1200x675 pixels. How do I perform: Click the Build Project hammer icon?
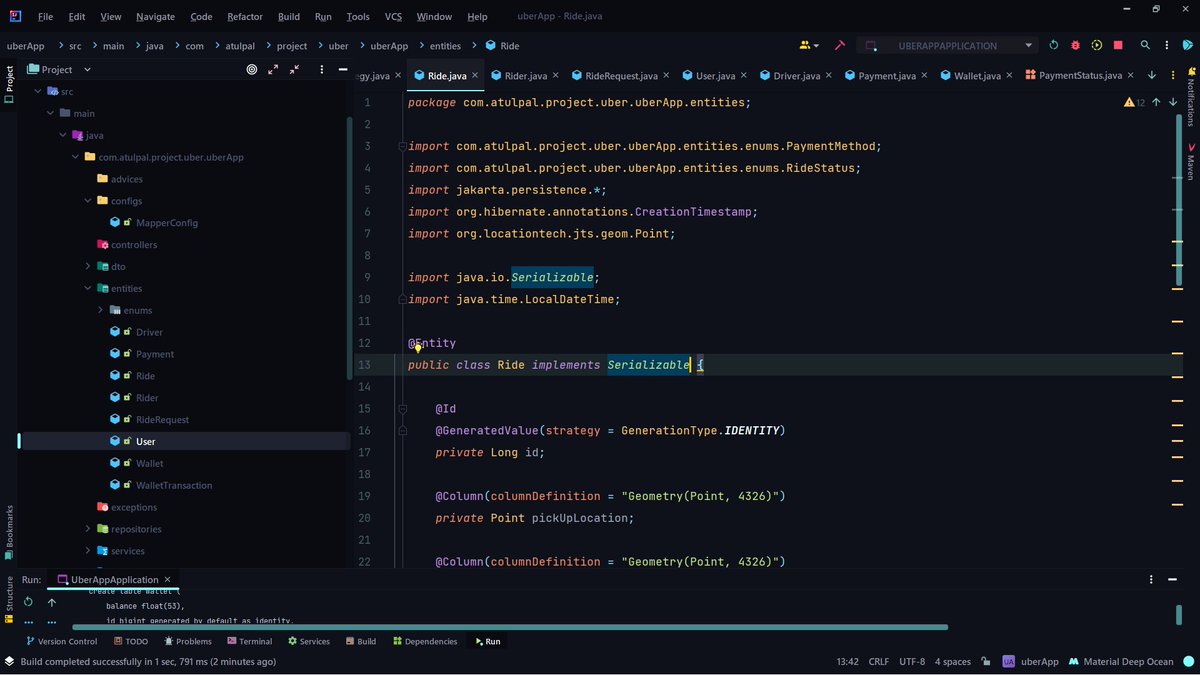(x=840, y=45)
